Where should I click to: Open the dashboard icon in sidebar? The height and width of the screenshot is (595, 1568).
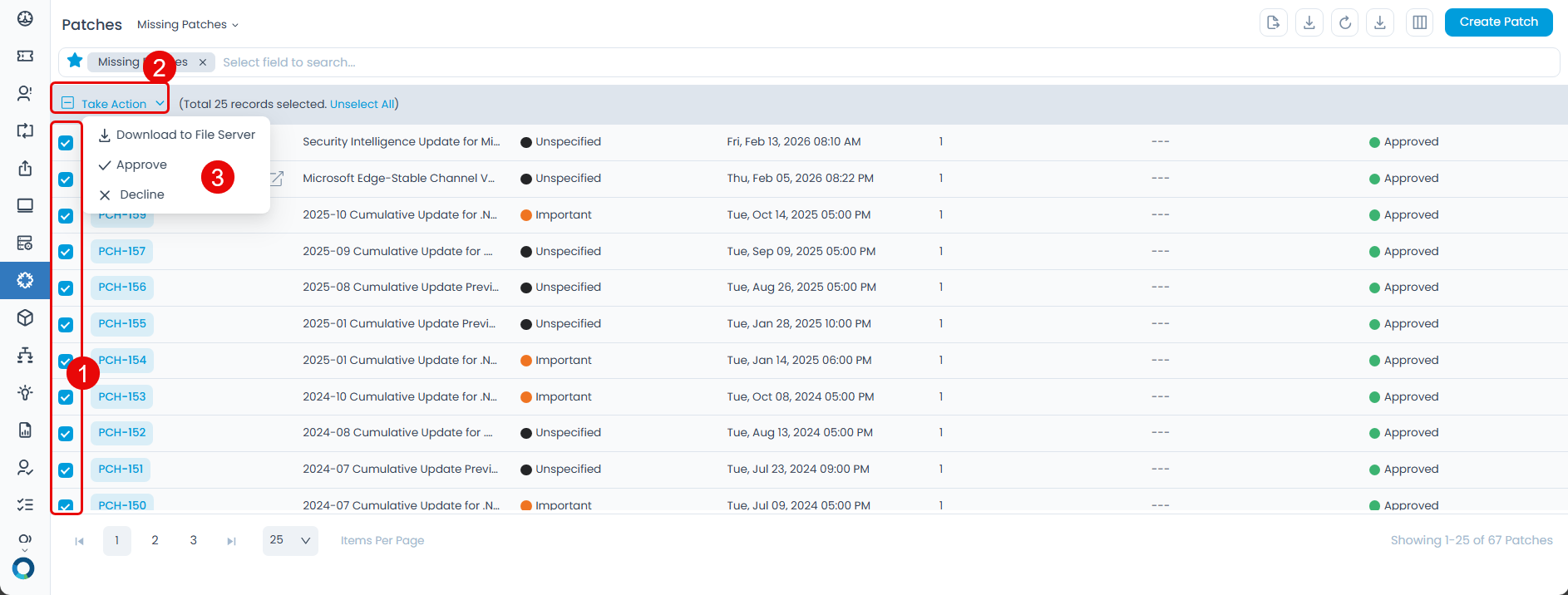(x=25, y=18)
